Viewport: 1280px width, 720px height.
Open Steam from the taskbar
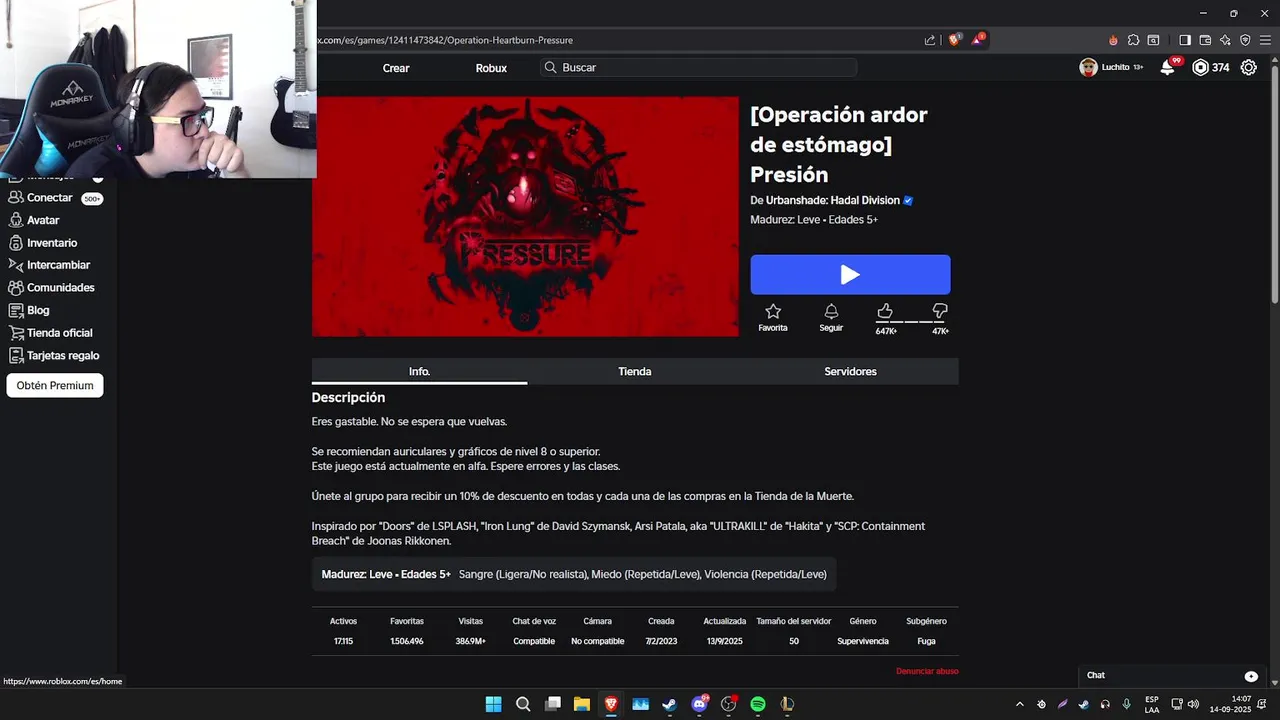click(x=669, y=704)
